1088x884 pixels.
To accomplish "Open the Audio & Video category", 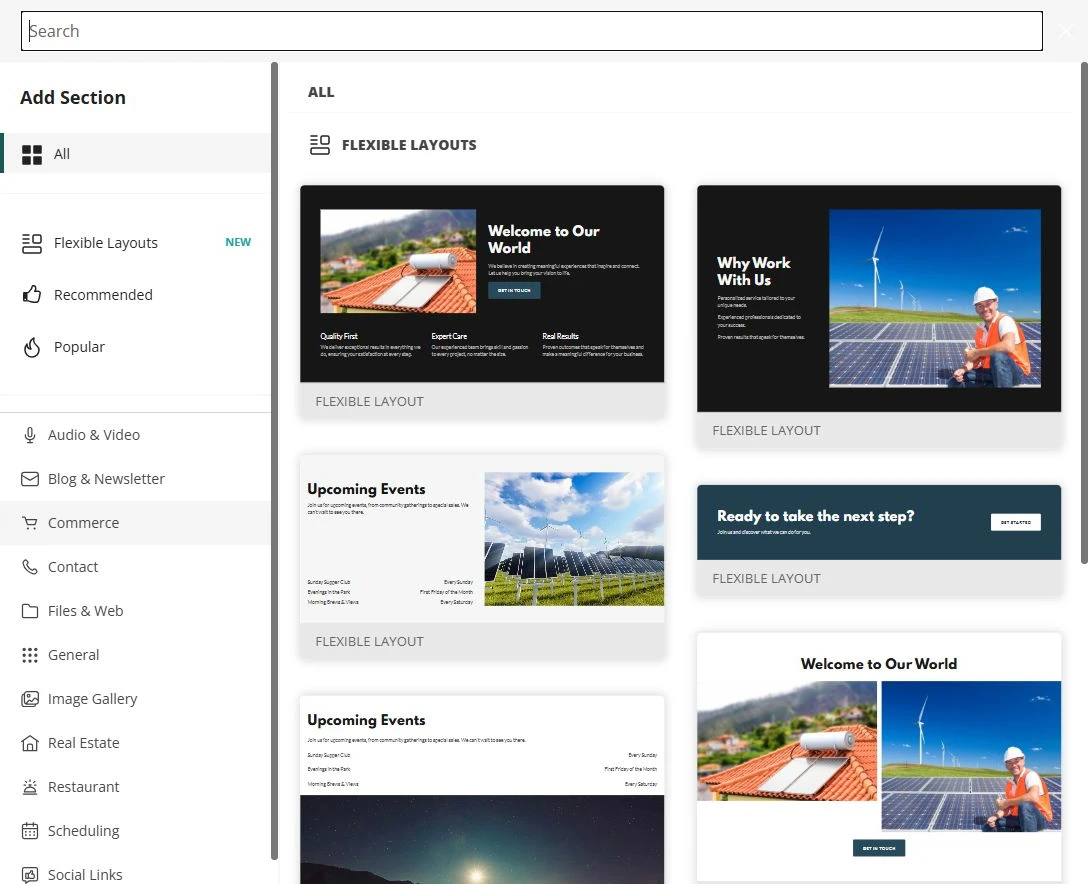I will 136,435.
